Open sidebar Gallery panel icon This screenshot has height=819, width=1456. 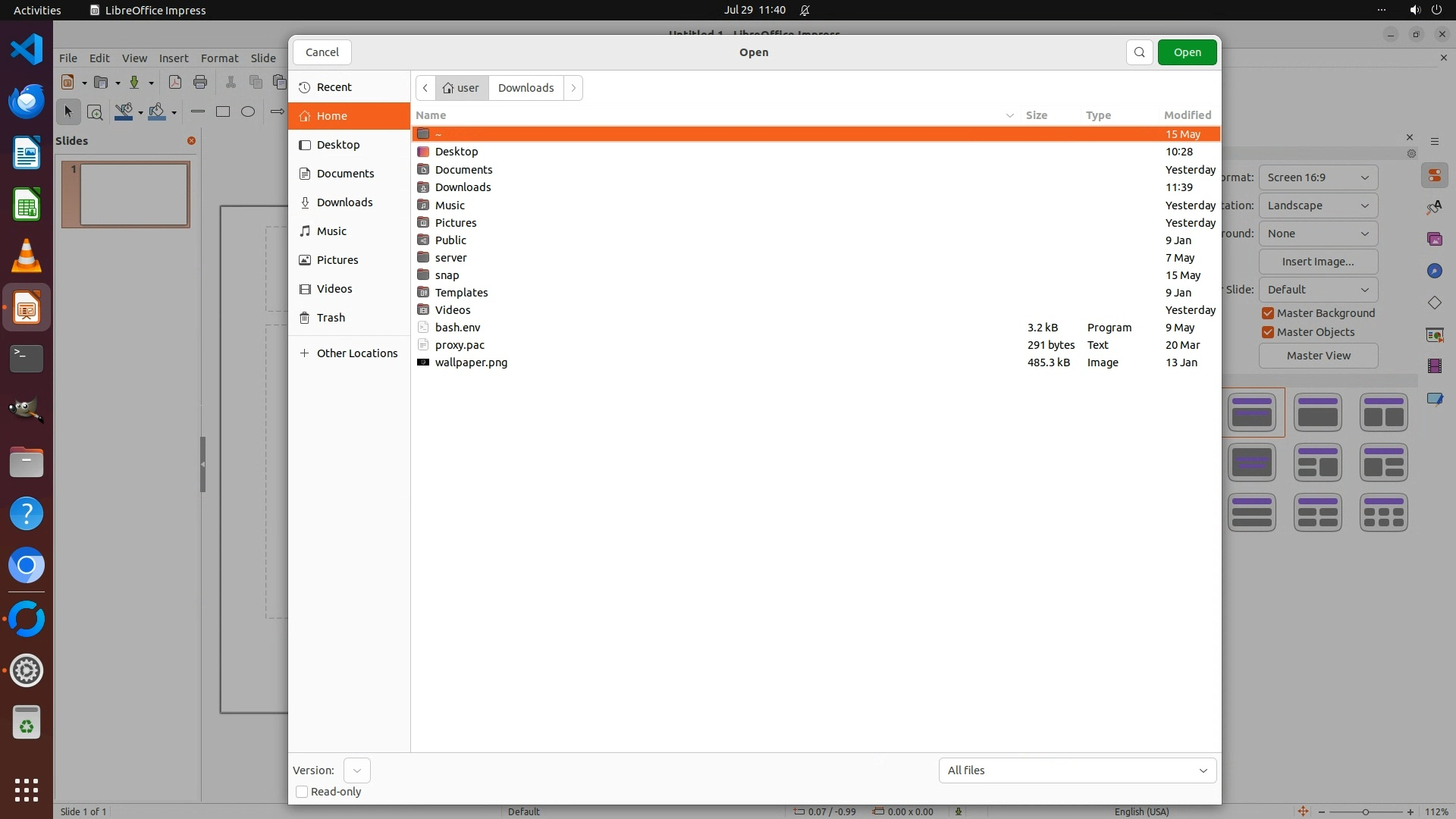click(1434, 239)
